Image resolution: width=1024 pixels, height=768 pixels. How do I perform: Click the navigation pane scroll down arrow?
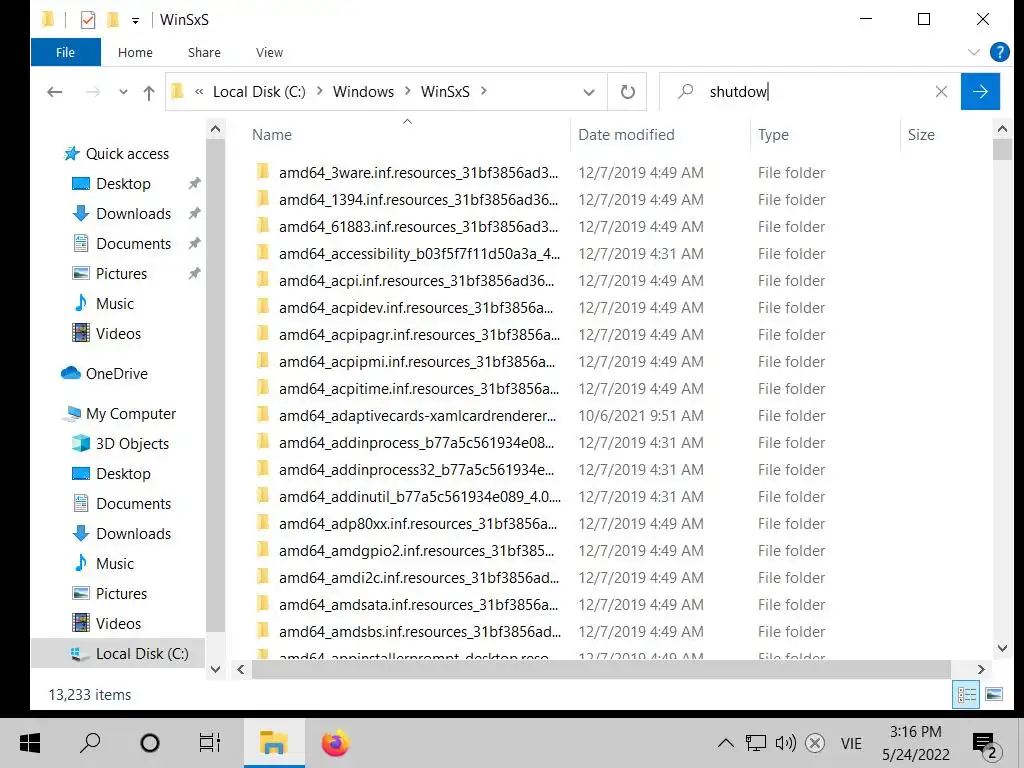pos(216,669)
